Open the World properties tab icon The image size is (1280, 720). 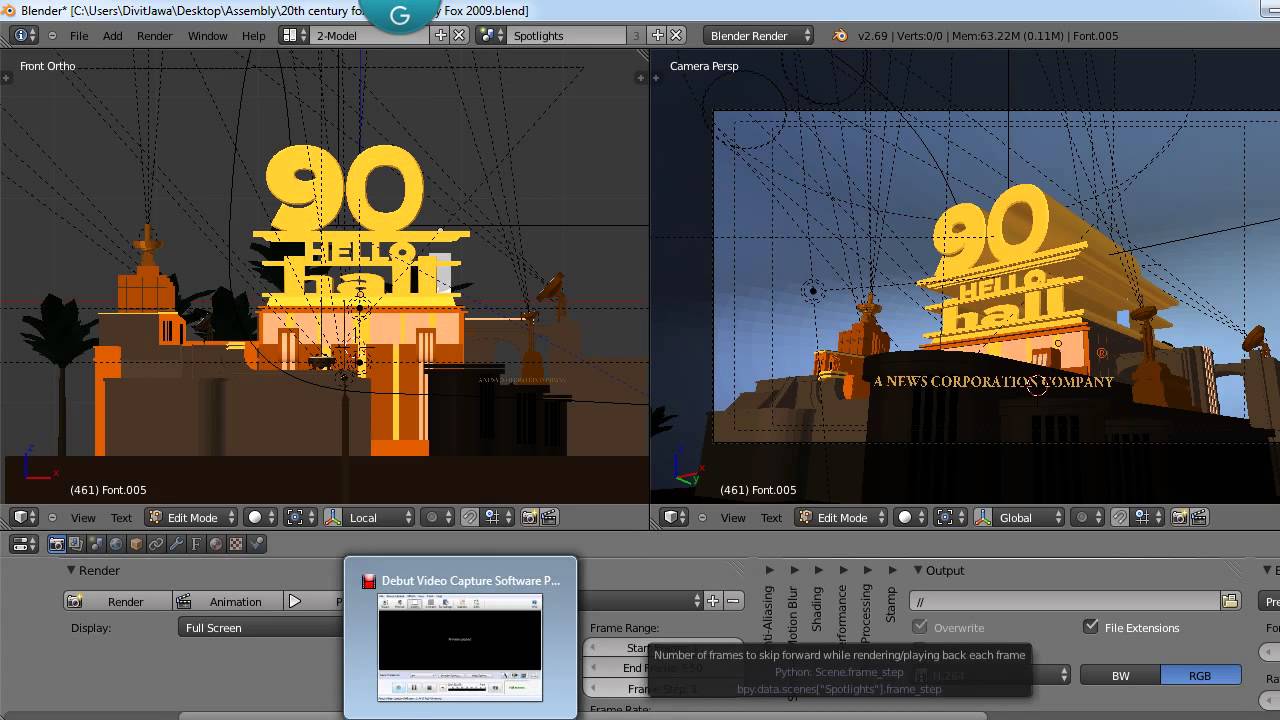coord(116,544)
